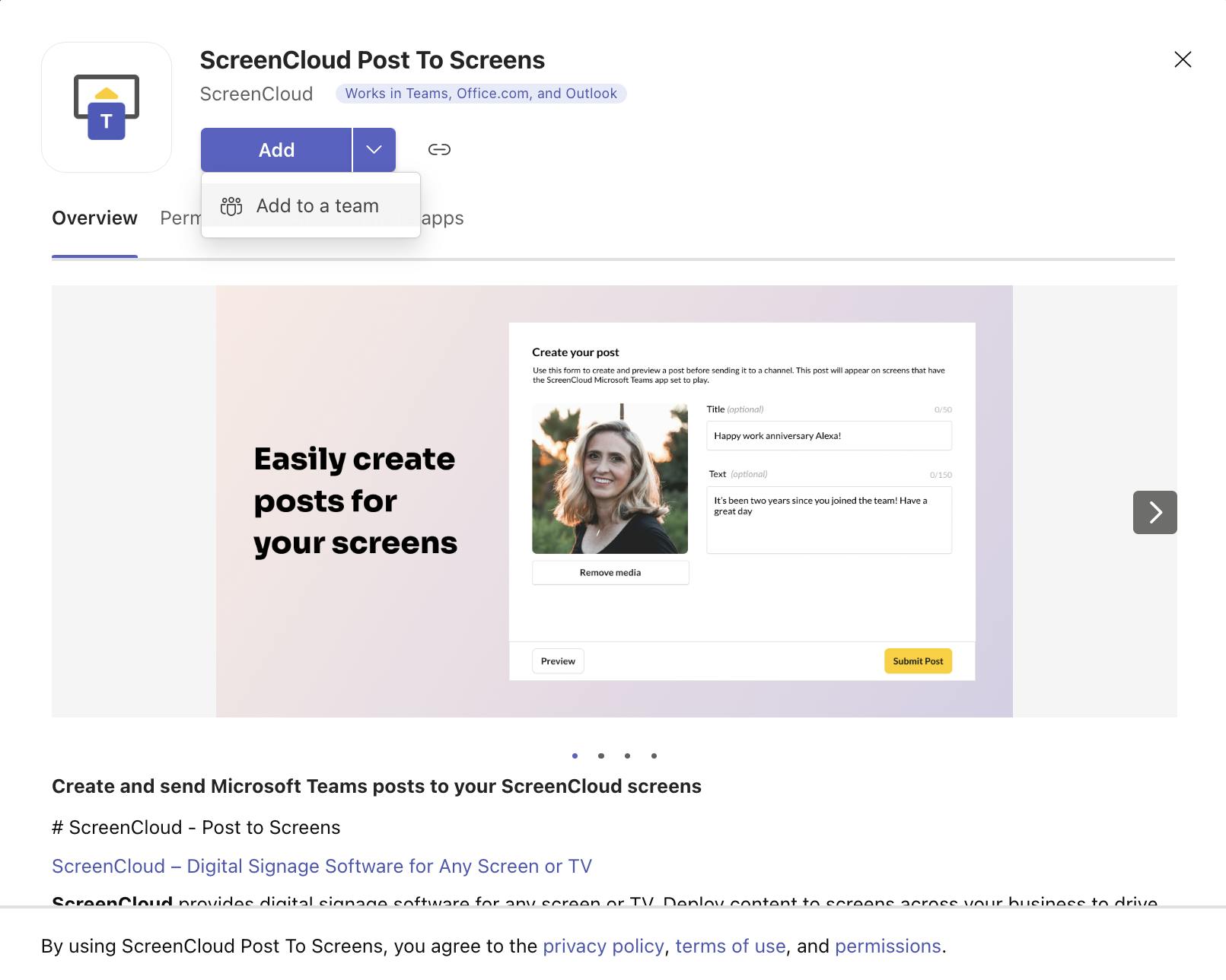The width and height of the screenshot is (1226, 980).
Task: Jump to the third carousel dot
Action: pyautogui.click(x=627, y=756)
